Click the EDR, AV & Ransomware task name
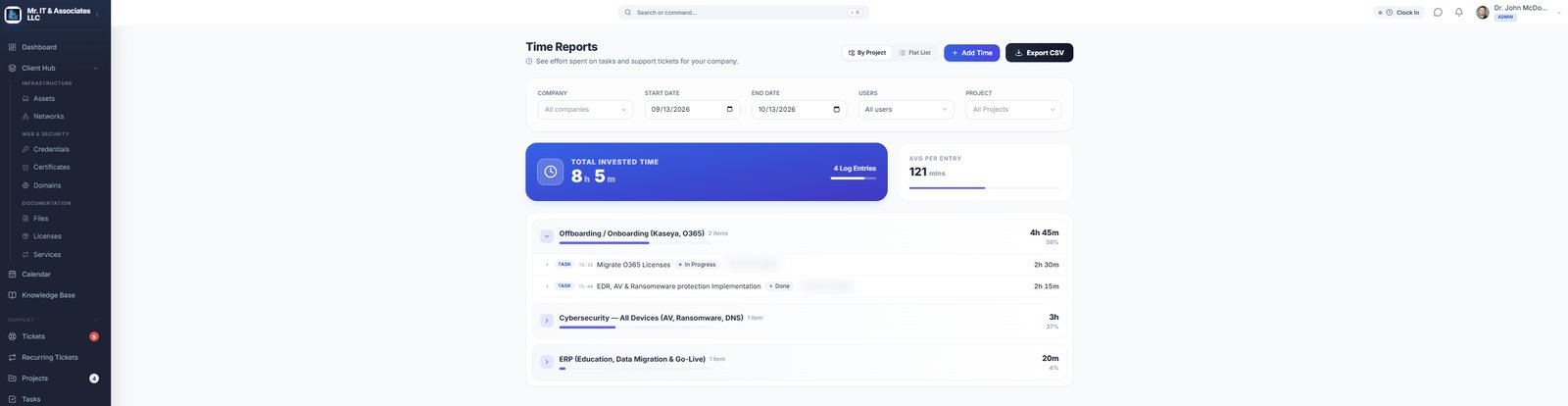 pyautogui.click(x=679, y=286)
